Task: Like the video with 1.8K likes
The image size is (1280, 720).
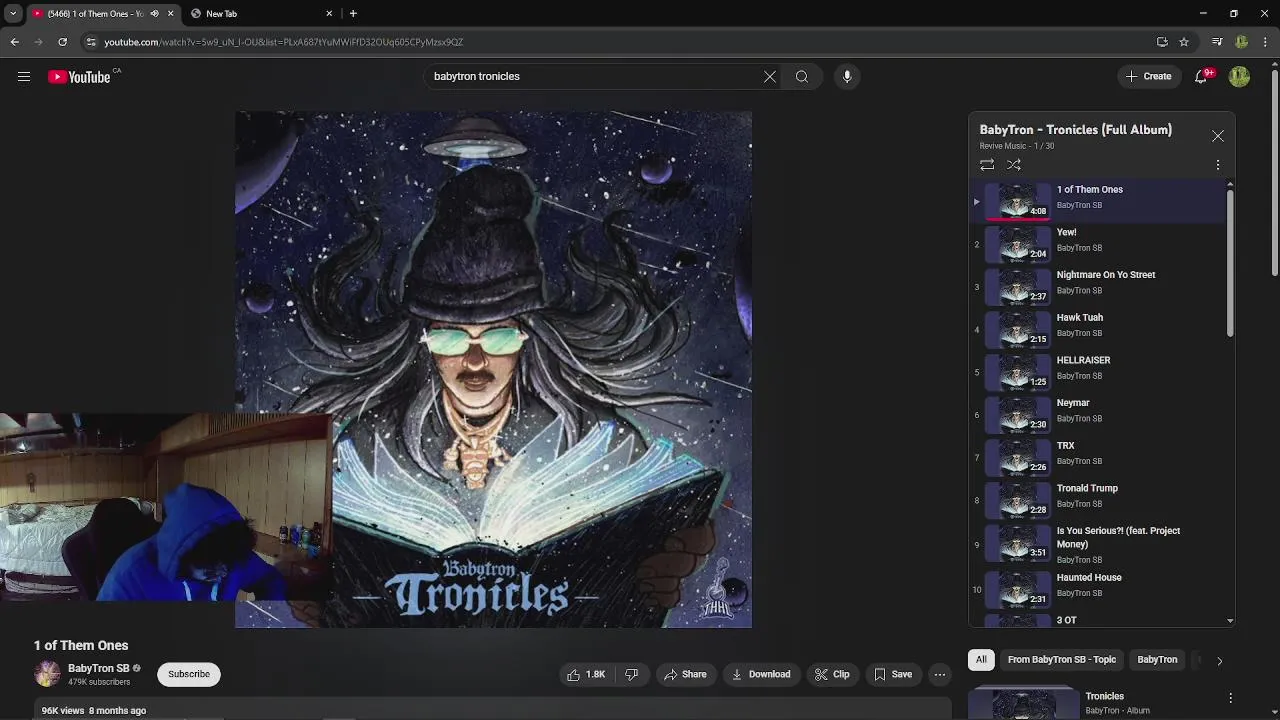Action: click(586, 674)
